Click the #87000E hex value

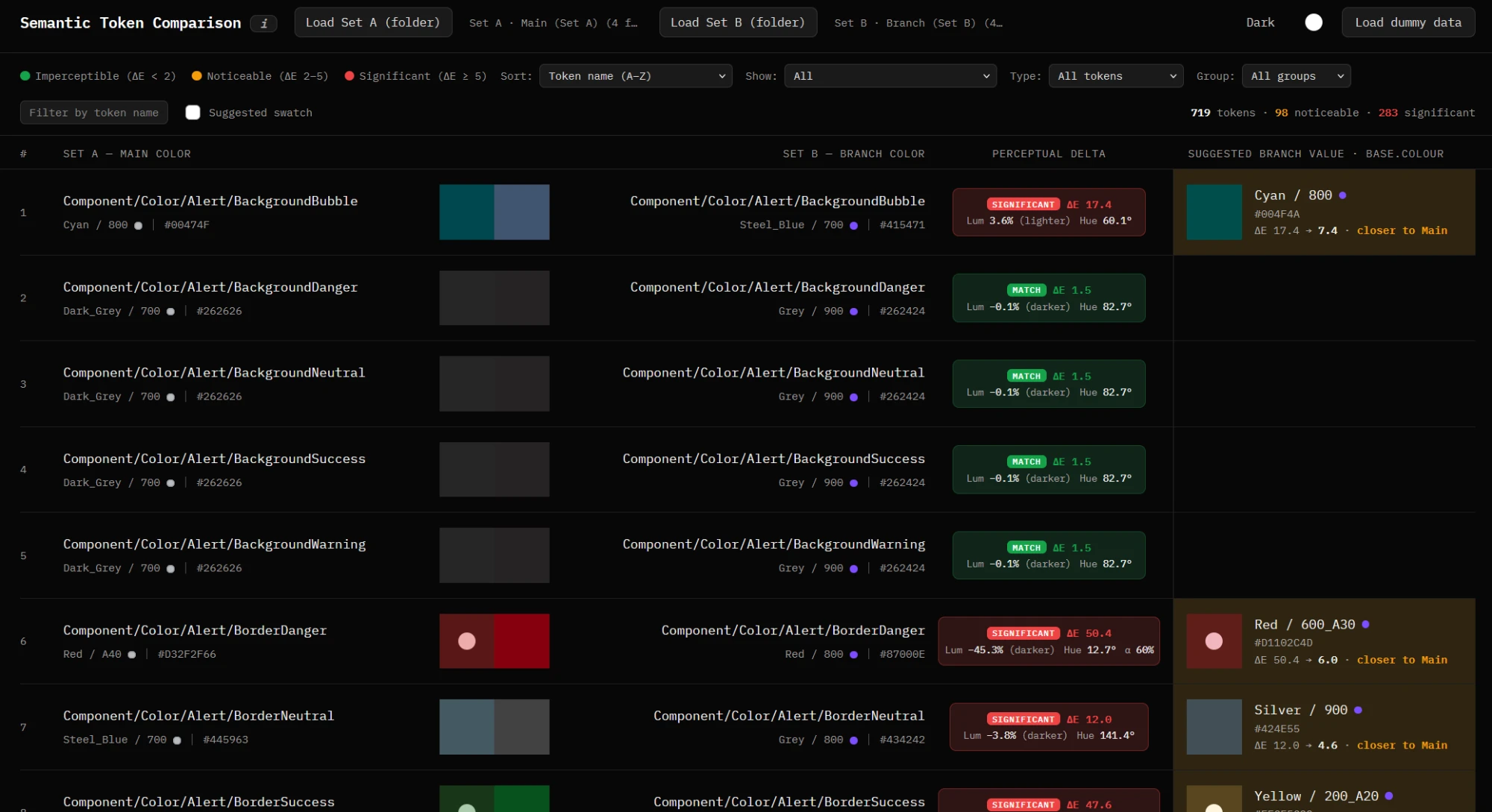click(x=902, y=654)
